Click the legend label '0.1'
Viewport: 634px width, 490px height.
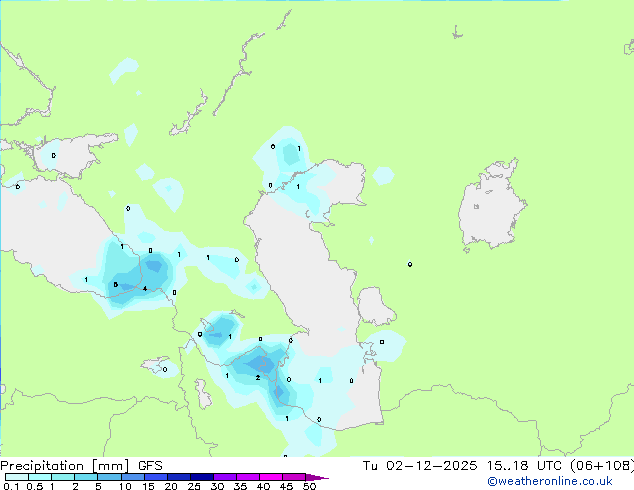click(11, 486)
